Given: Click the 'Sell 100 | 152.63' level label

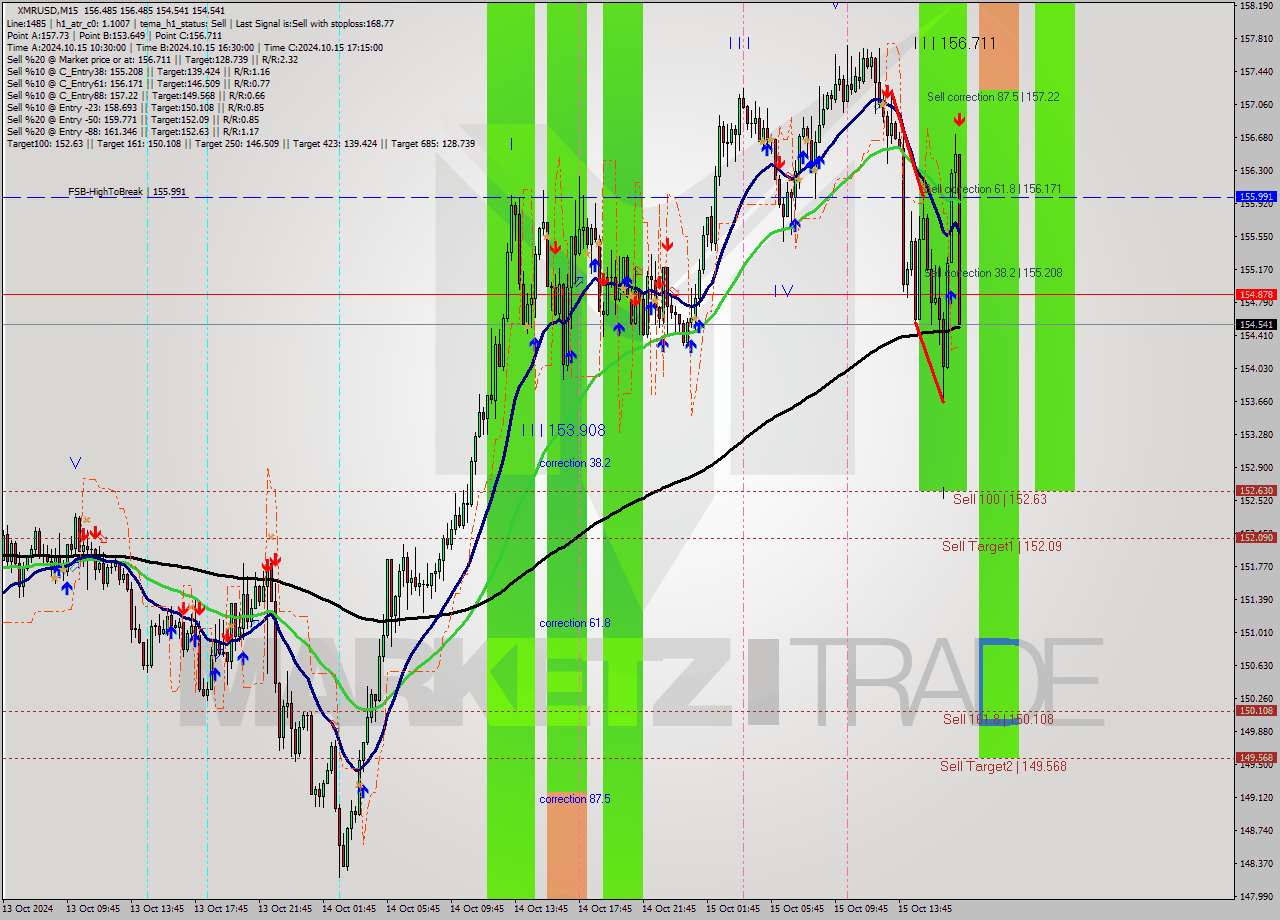Looking at the screenshot, I should point(999,499).
